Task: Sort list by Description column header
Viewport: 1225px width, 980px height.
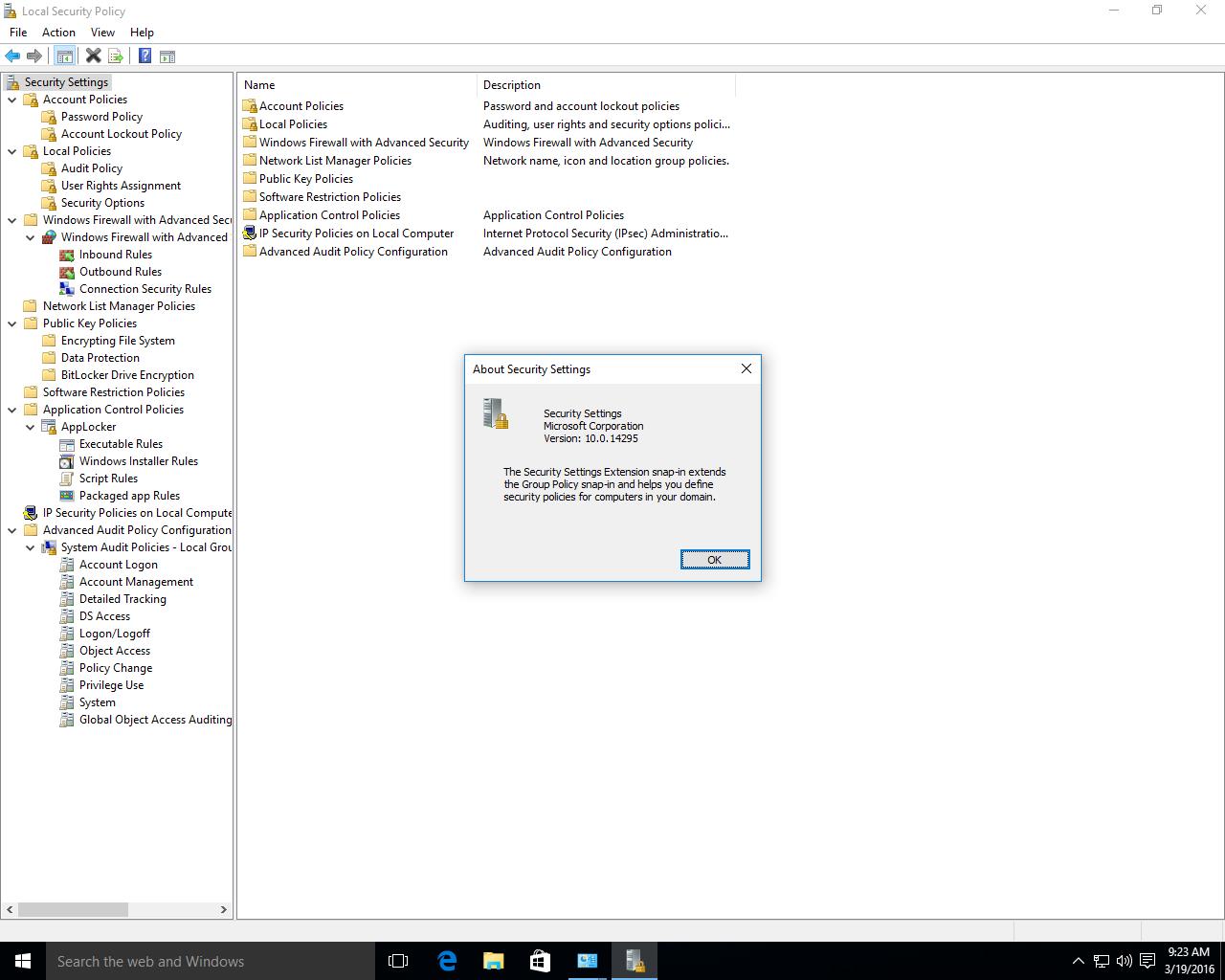Action: tap(606, 85)
